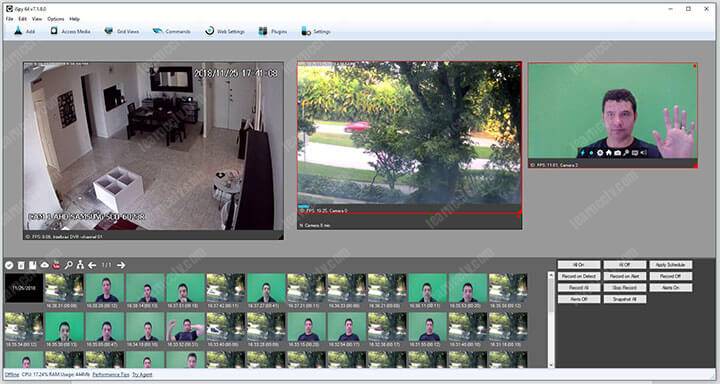The width and height of the screenshot is (720, 384).
Task: Open the Performance Tips link
Action: [111, 374]
